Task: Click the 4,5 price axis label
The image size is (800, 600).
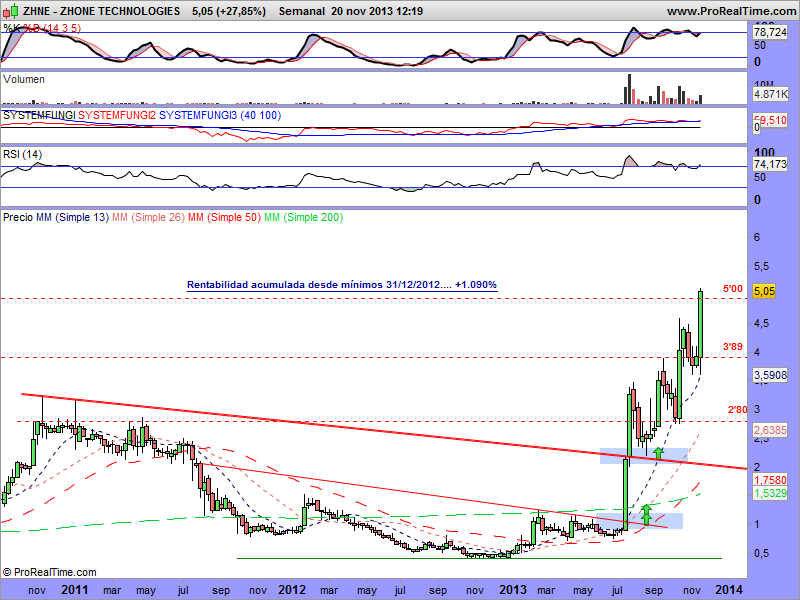Action: [761, 323]
